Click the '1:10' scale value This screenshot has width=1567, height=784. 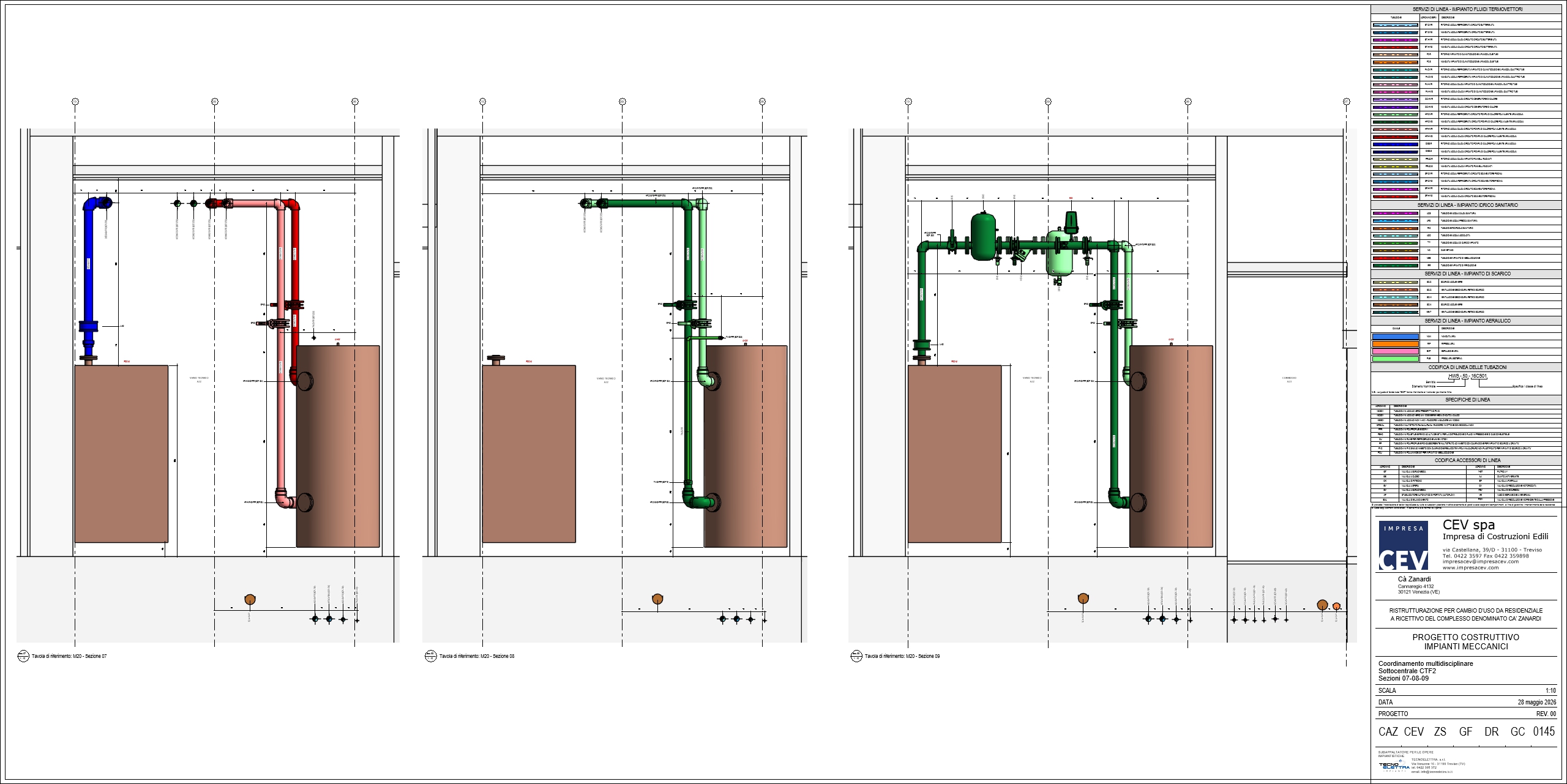[1550, 690]
